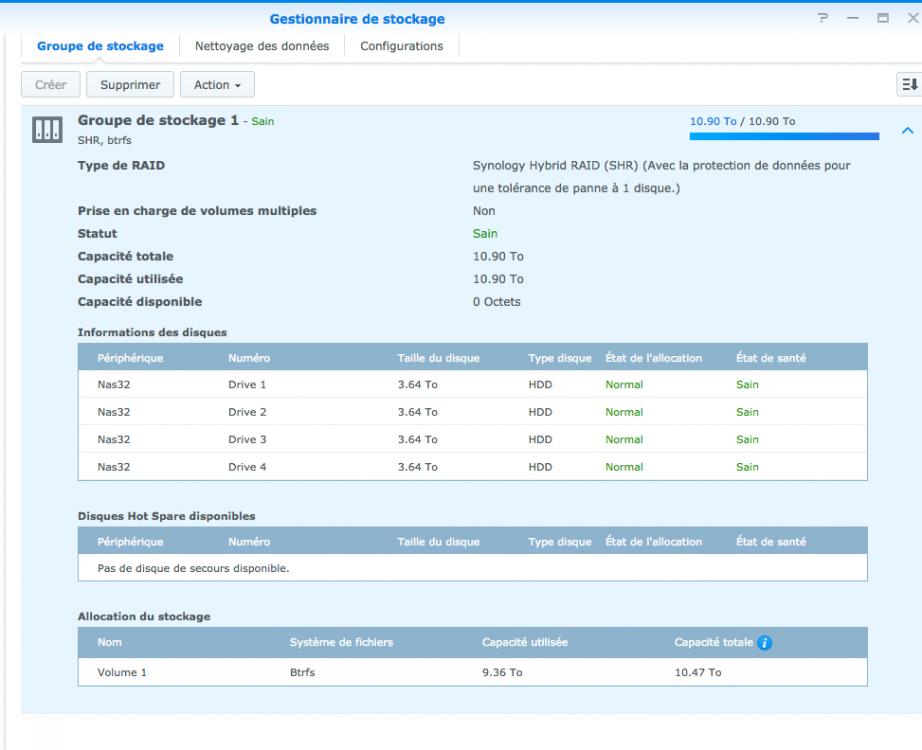The width and height of the screenshot is (922, 750).
Task: Click the info icon beside Capacité totale
Action: (764, 641)
